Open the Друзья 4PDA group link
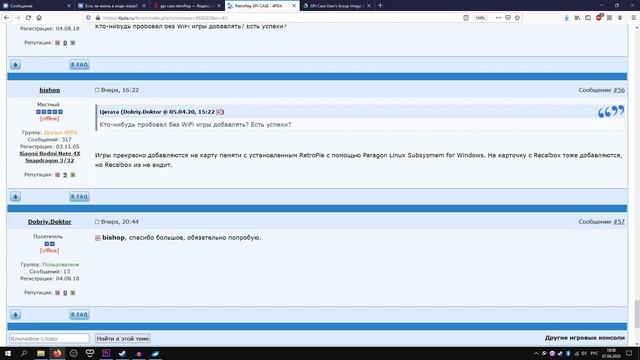 coord(60,133)
